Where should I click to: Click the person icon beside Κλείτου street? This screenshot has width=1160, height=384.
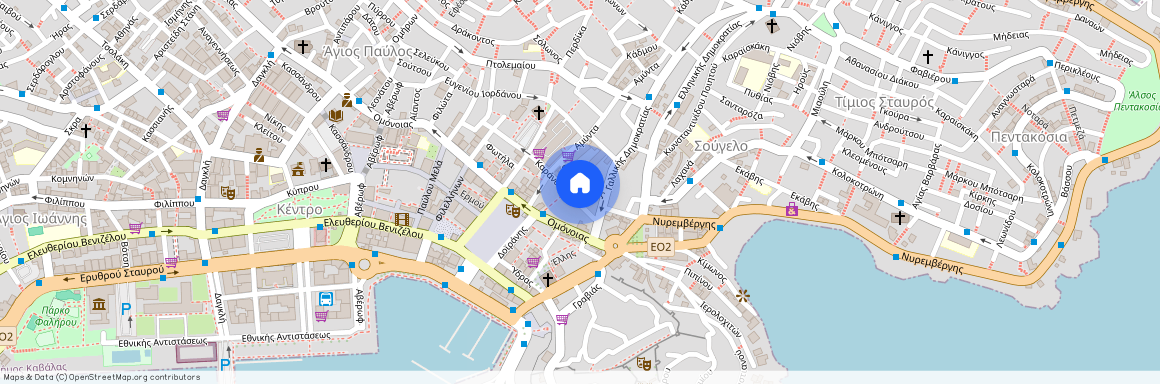[259, 155]
